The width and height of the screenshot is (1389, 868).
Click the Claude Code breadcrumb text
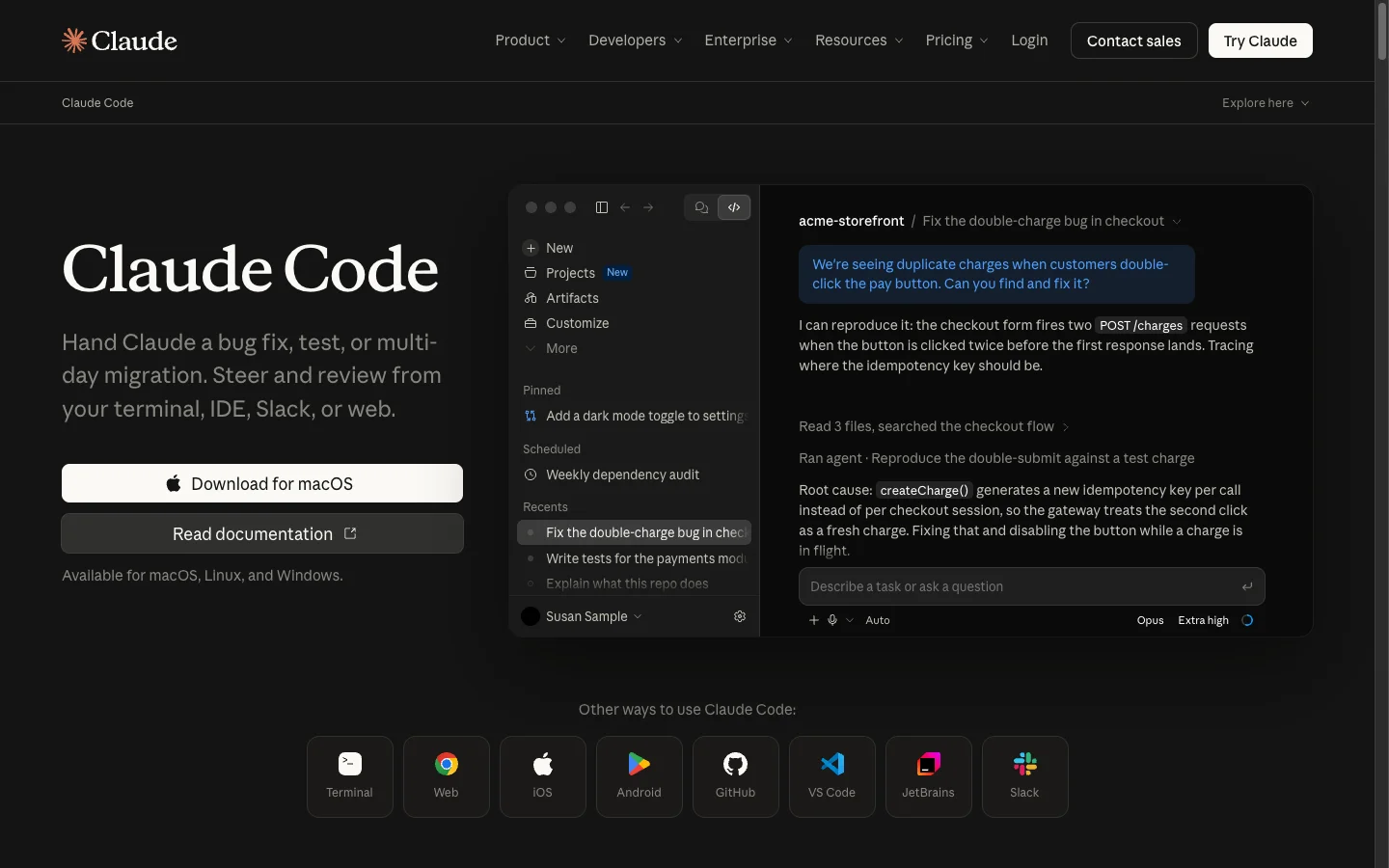point(97,103)
